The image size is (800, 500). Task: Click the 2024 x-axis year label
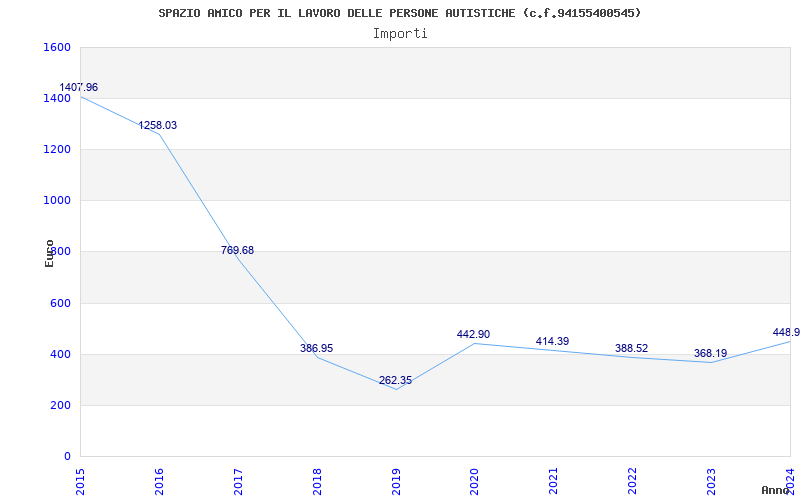790,481
